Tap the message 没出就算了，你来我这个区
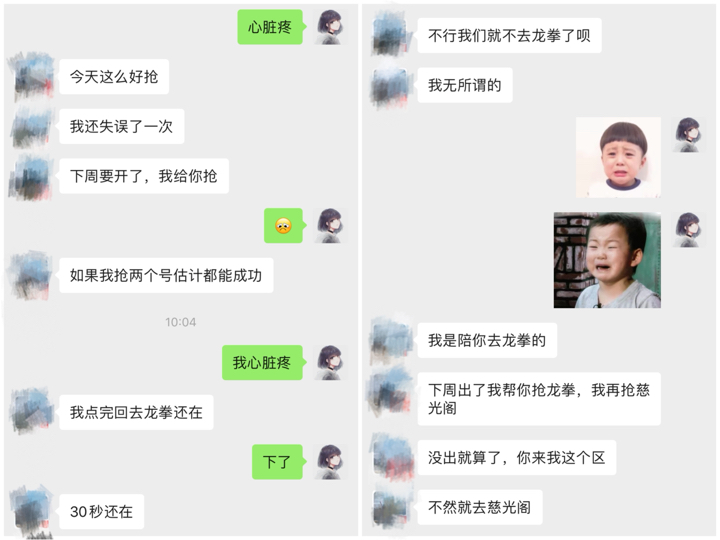 [x=517, y=457]
